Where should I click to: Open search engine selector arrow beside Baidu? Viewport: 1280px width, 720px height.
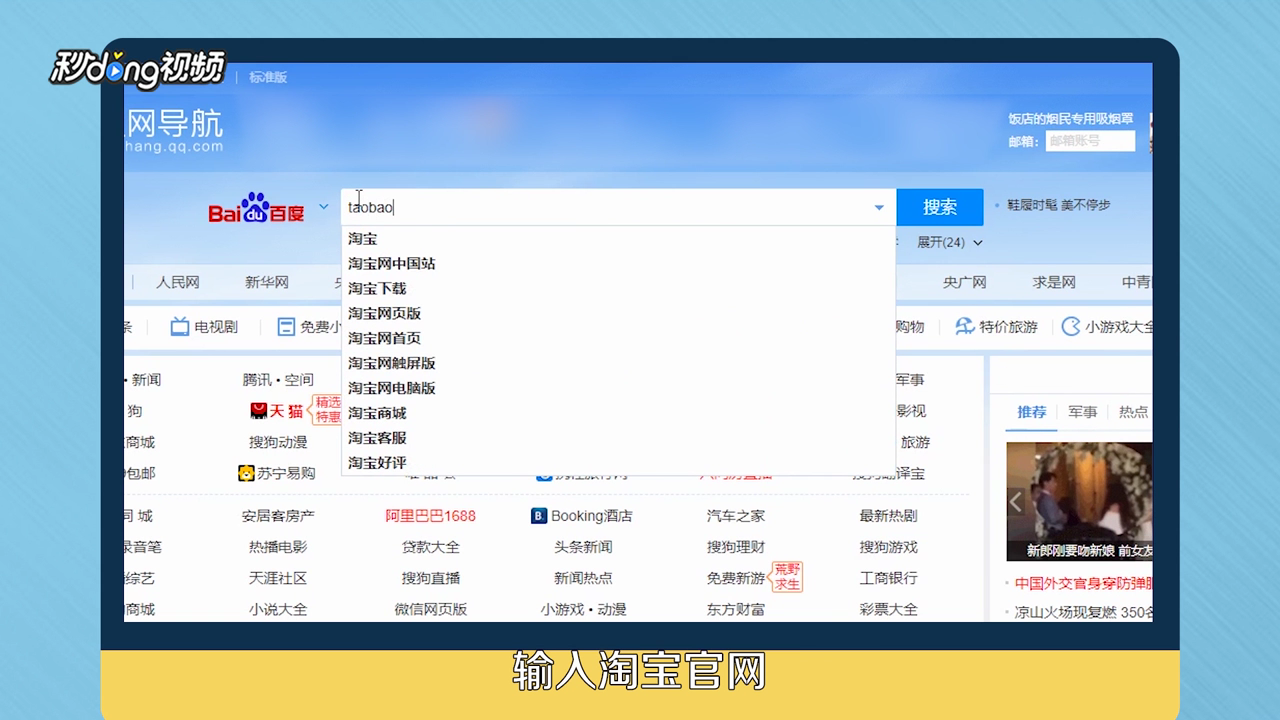click(x=323, y=207)
